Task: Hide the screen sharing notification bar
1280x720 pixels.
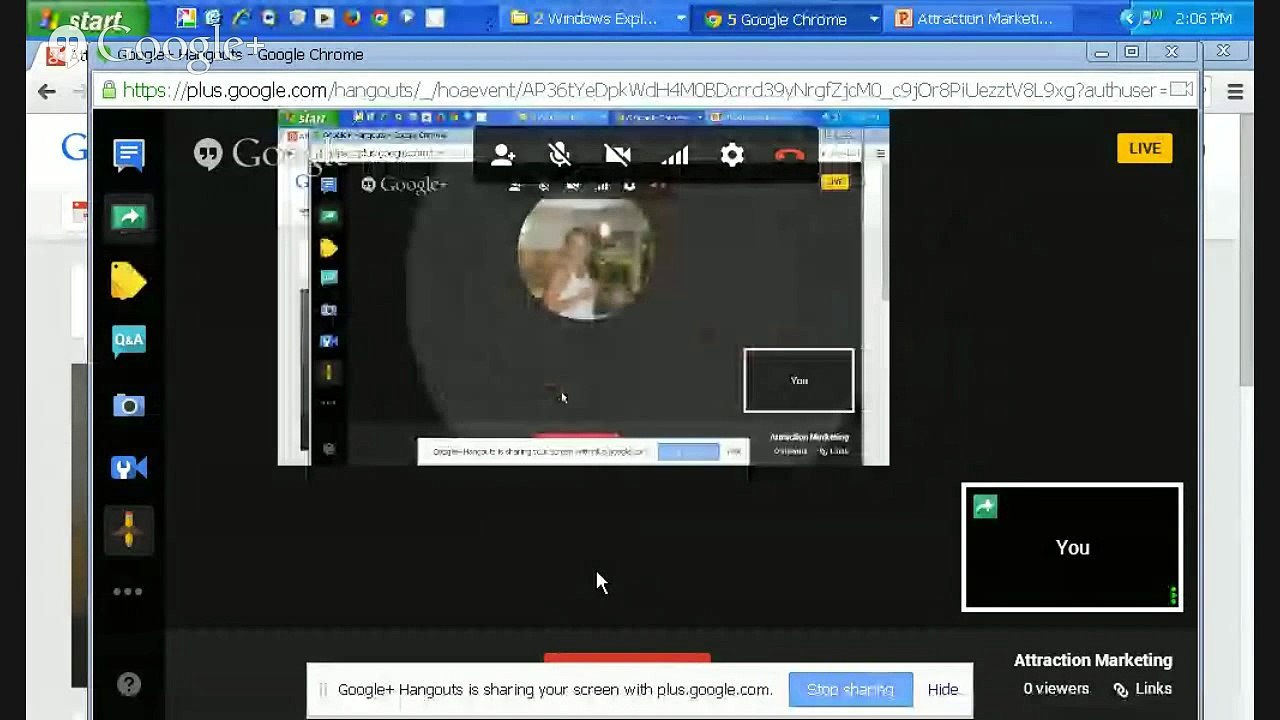Action: coord(943,689)
